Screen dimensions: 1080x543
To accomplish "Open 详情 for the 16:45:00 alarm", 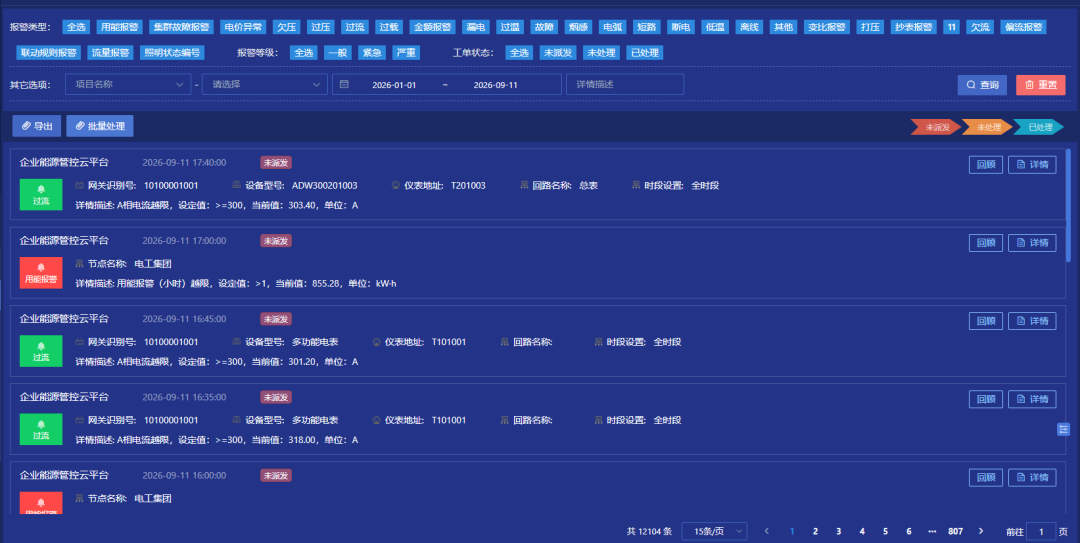I will [x=1032, y=321].
